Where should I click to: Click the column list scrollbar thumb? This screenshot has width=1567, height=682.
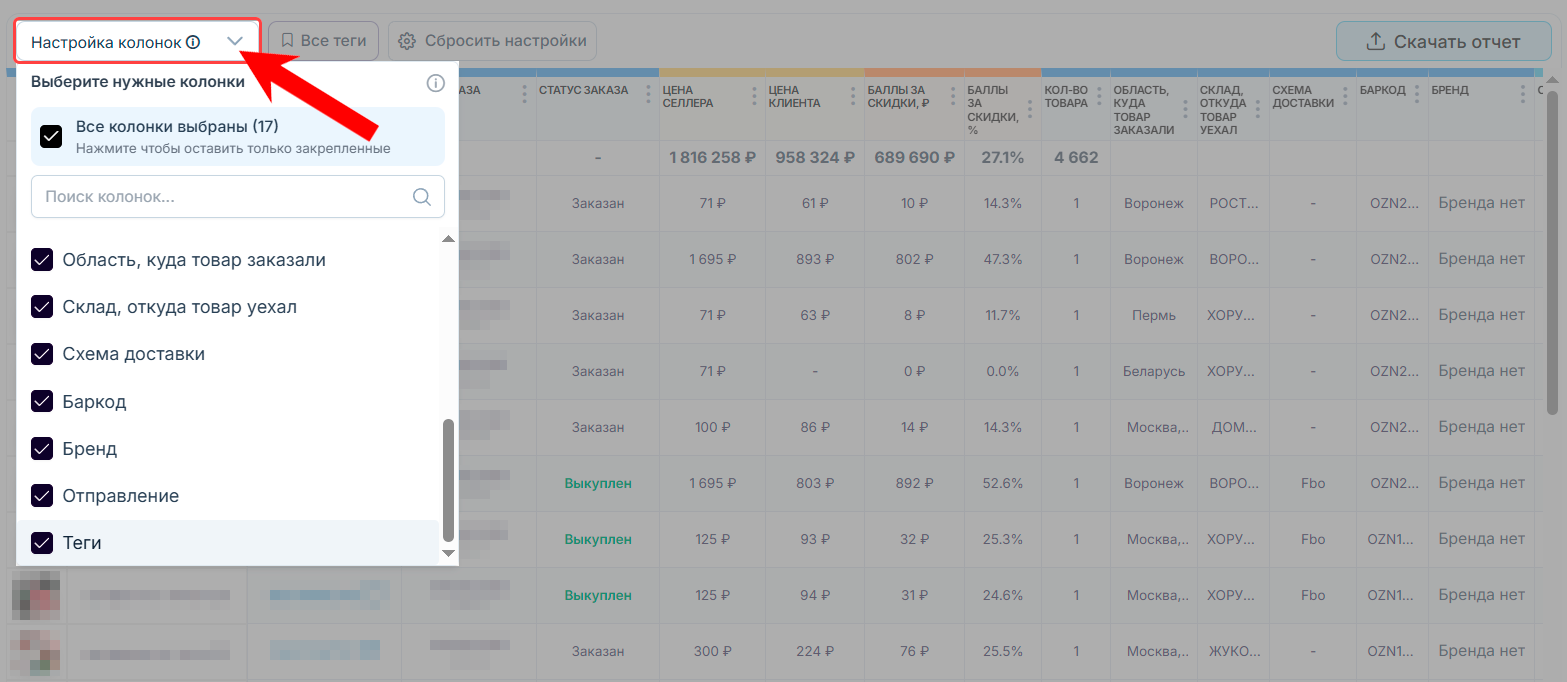click(448, 480)
